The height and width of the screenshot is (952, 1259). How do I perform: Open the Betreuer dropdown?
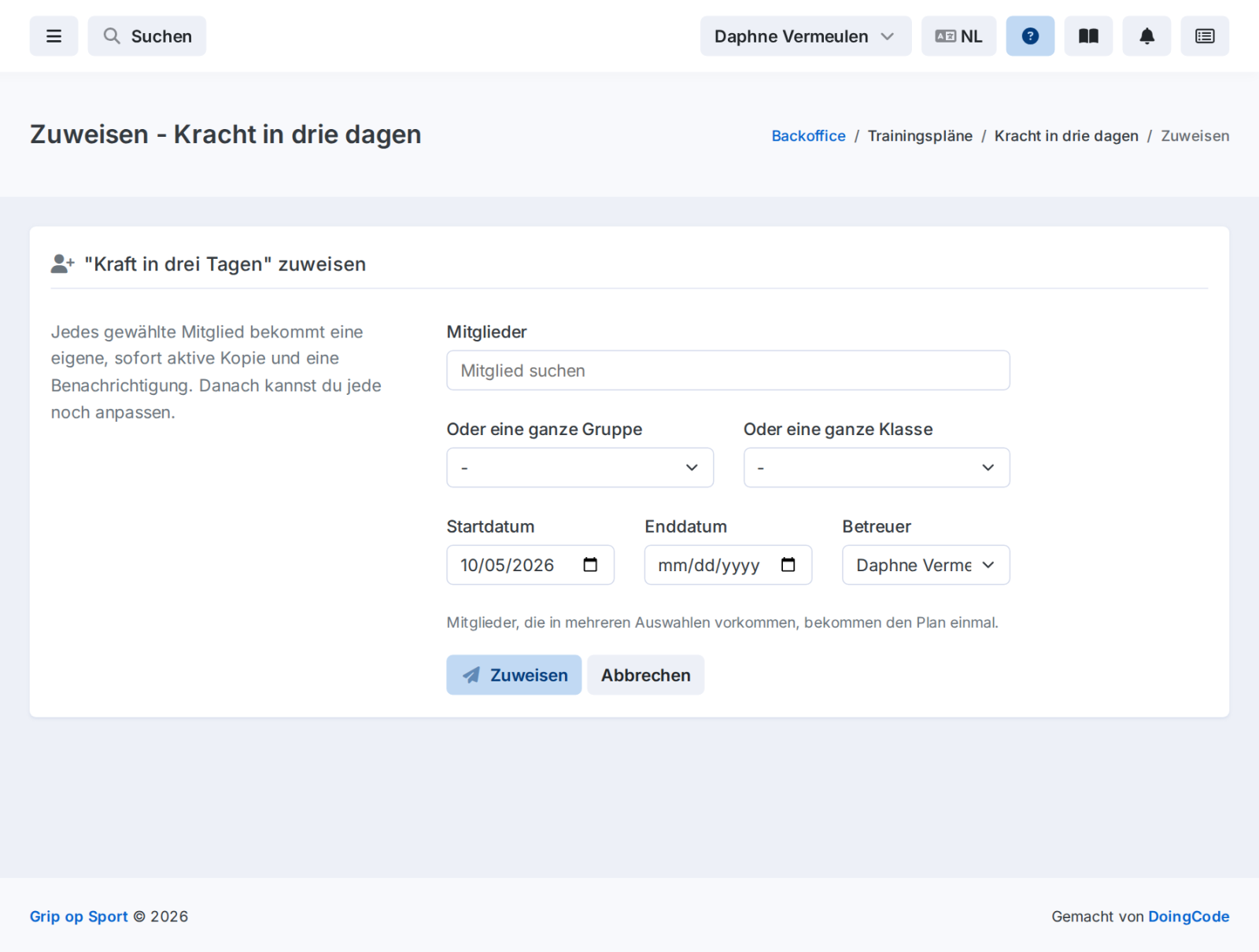(926, 566)
